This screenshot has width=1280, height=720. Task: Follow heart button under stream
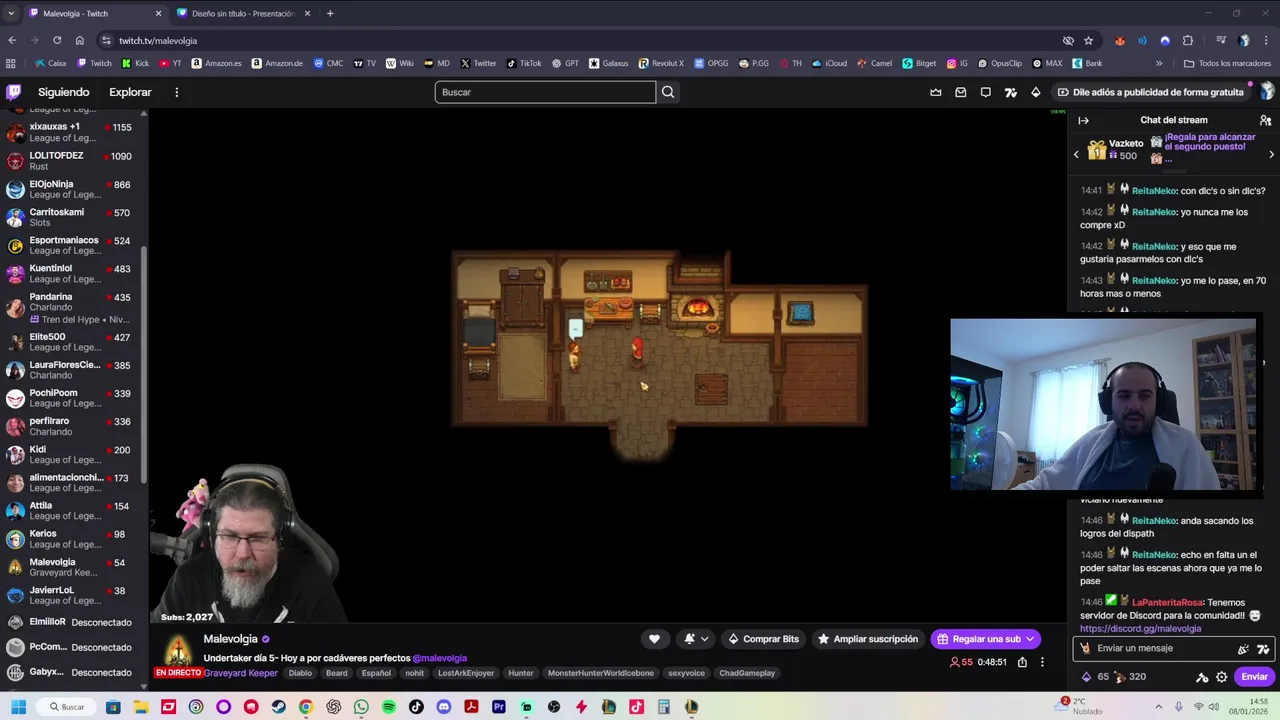tap(654, 639)
